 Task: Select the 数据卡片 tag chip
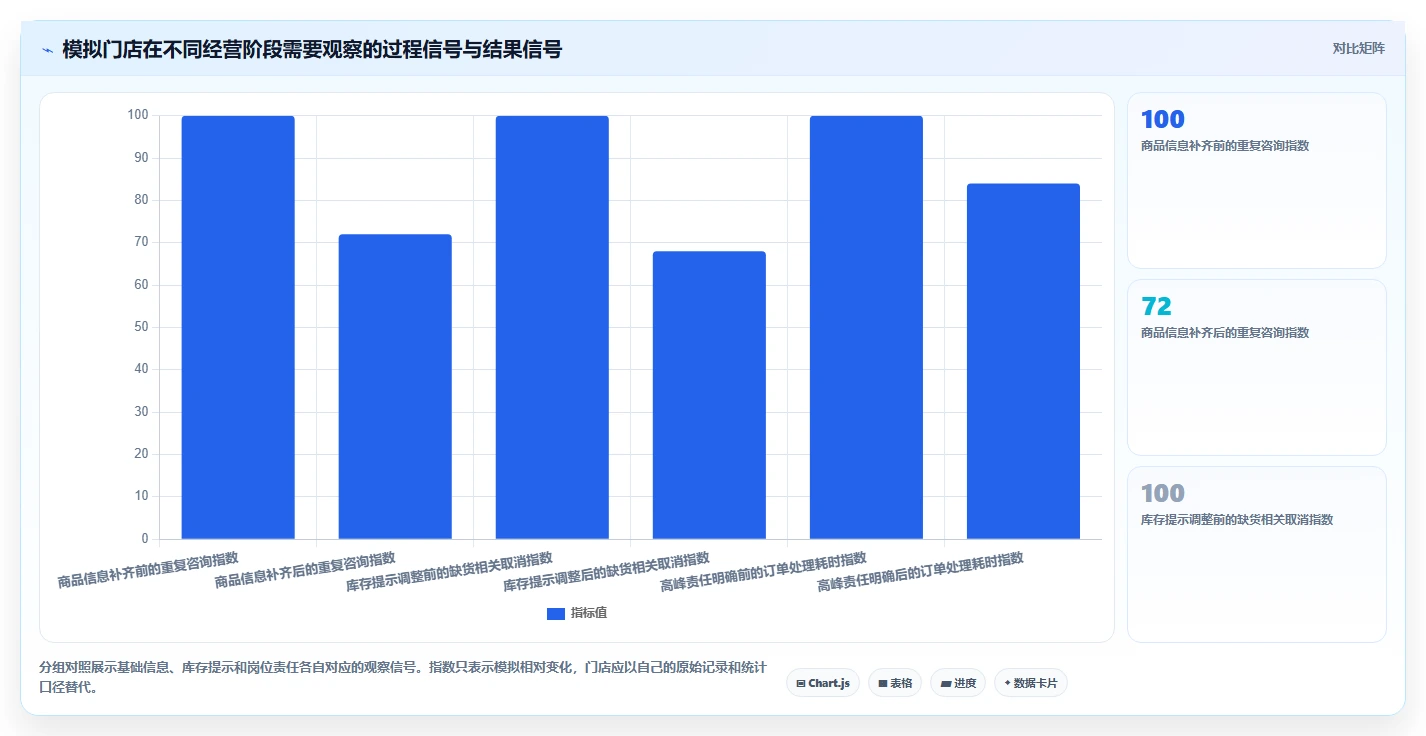click(x=1031, y=683)
